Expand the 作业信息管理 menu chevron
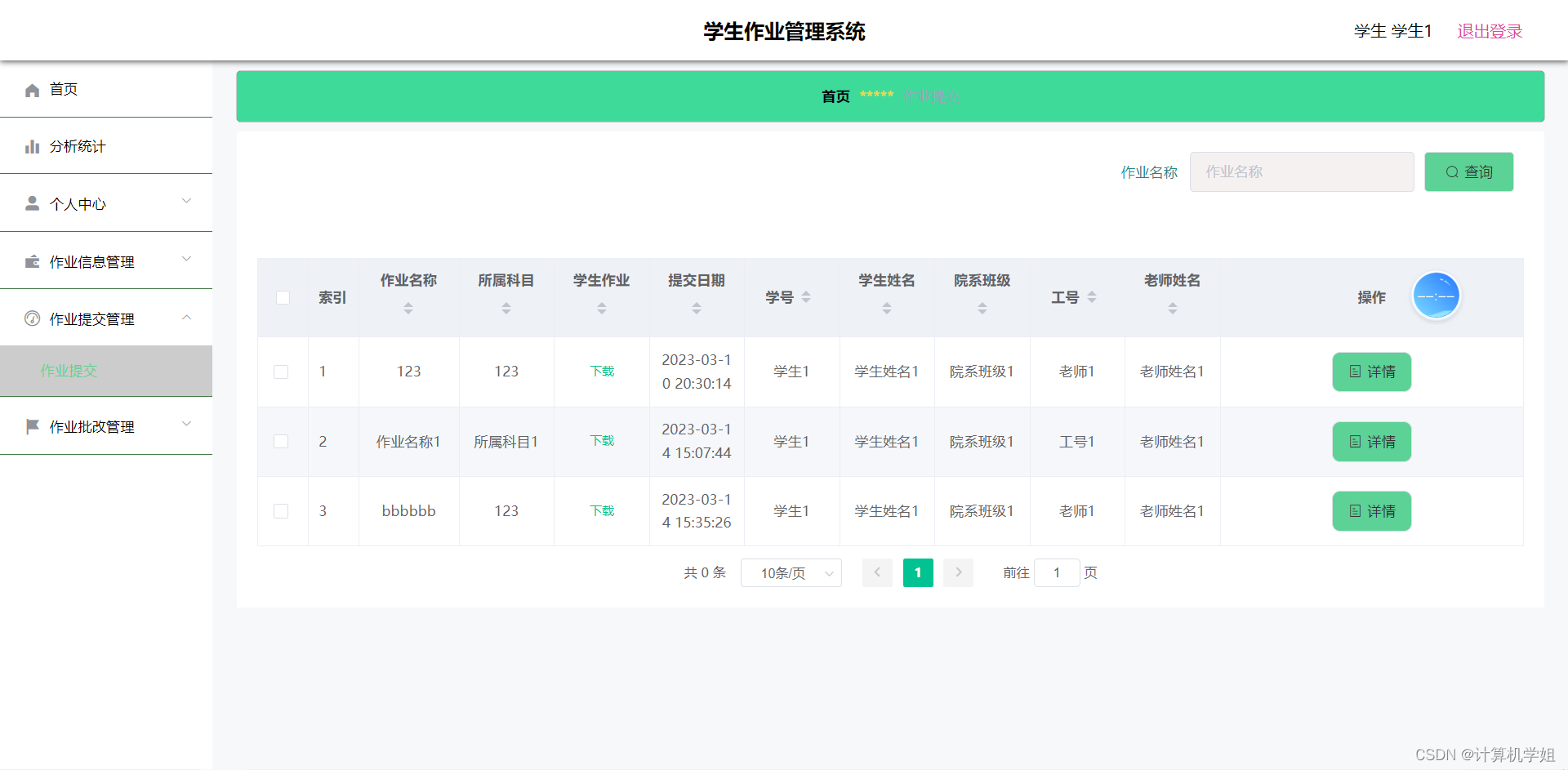 [186, 259]
